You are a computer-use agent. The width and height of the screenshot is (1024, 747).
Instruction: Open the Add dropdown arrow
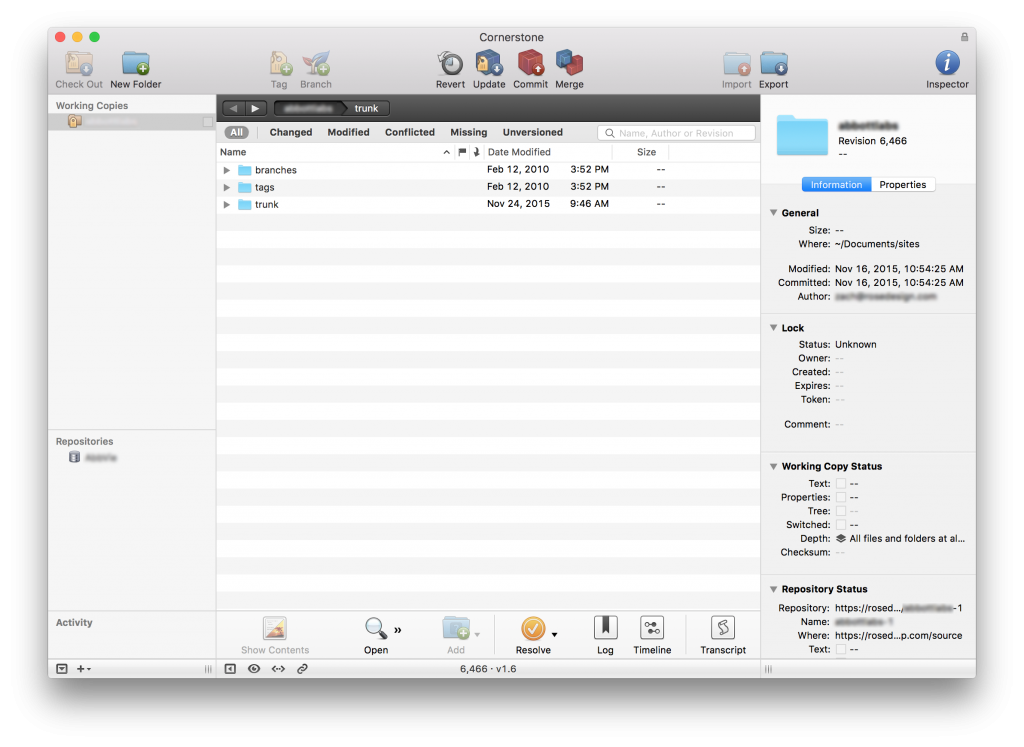(x=477, y=635)
